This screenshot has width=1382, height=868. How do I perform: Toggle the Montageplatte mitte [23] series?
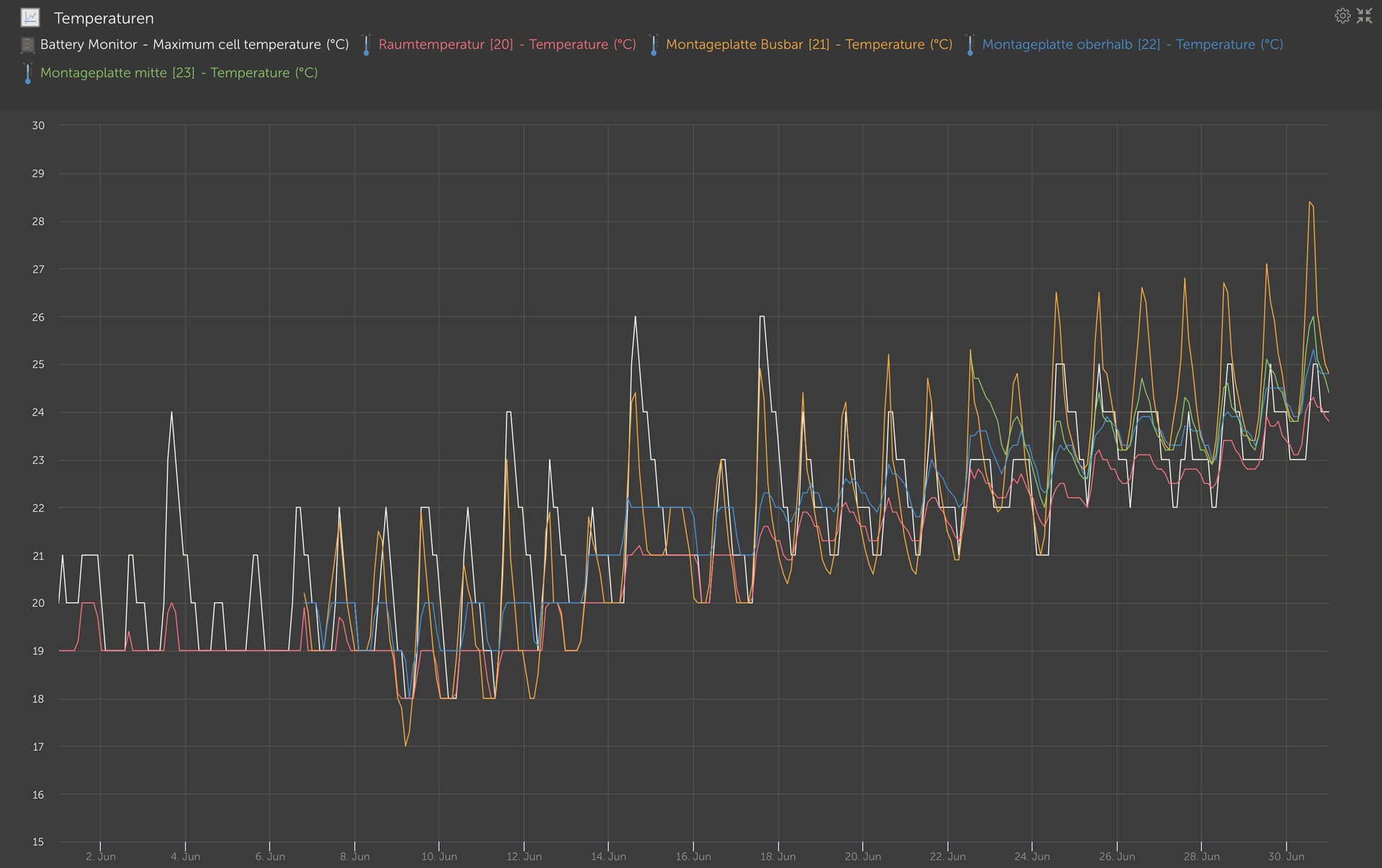click(179, 73)
